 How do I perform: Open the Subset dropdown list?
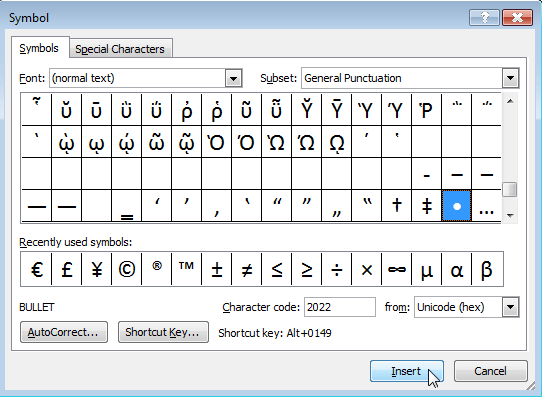[x=511, y=78]
